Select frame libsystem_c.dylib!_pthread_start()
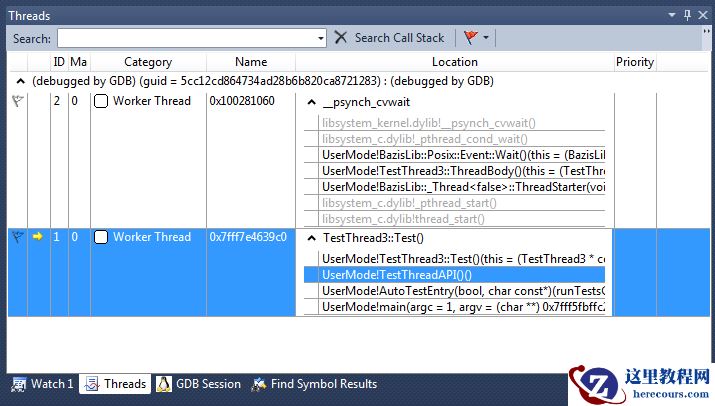Image resolution: width=715 pixels, height=406 pixels. coord(455,203)
